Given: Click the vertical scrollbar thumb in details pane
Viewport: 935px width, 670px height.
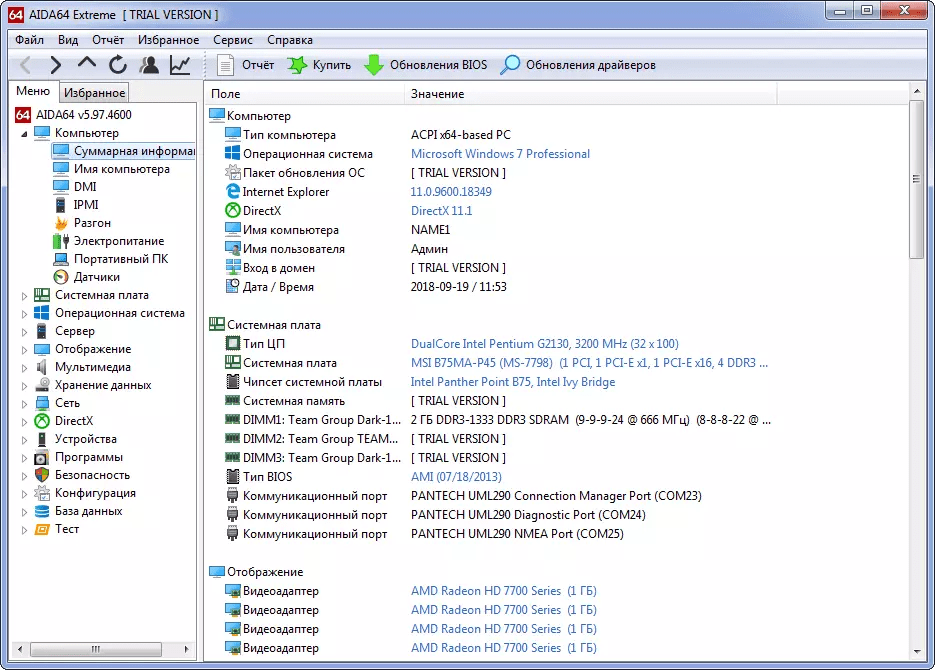Looking at the screenshot, I should pyautogui.click(x=917, y=179).
